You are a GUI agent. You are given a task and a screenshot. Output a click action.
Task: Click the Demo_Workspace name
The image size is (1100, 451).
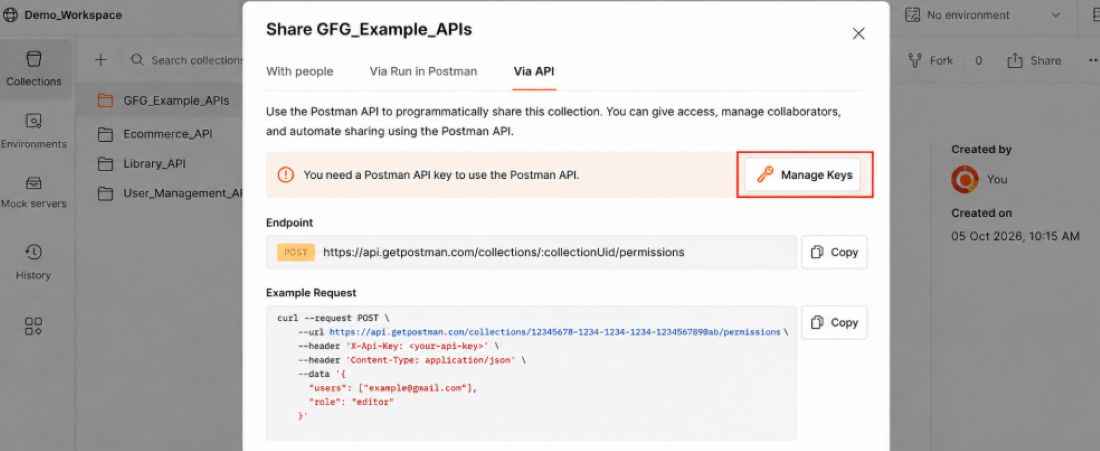point(73,15)
